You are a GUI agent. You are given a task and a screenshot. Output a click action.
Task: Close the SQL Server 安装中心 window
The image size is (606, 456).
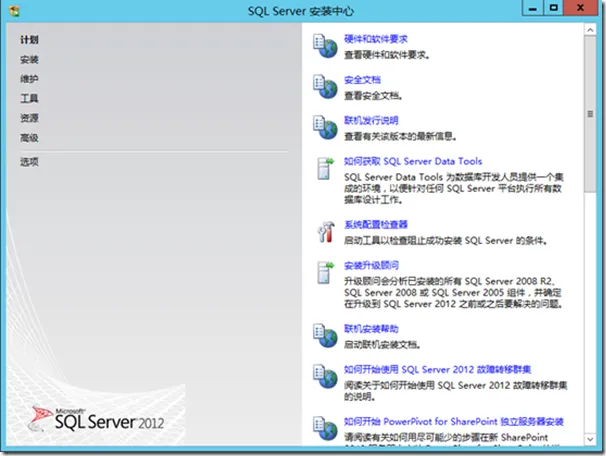580,8
